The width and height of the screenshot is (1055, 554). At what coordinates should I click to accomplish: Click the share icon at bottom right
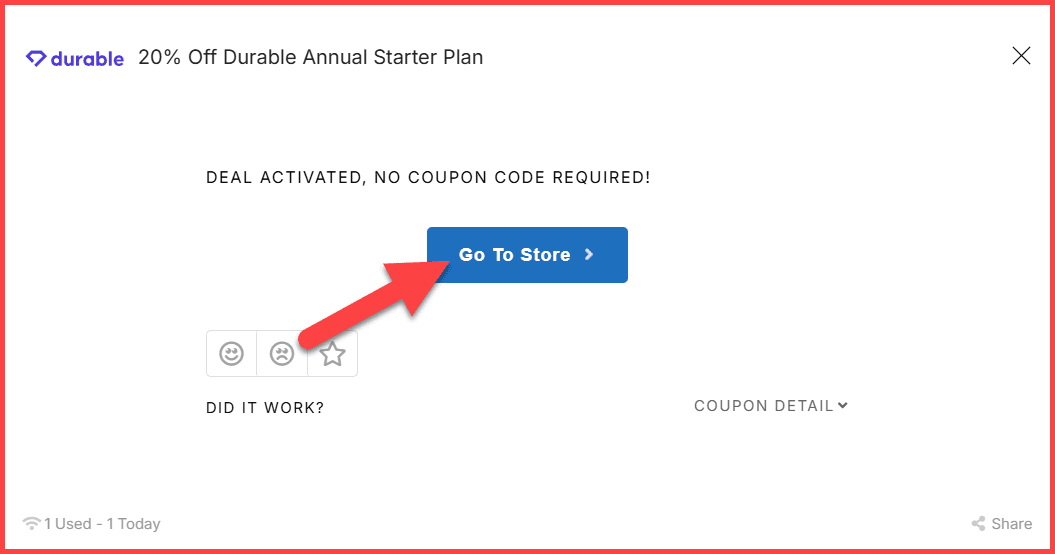978,524
